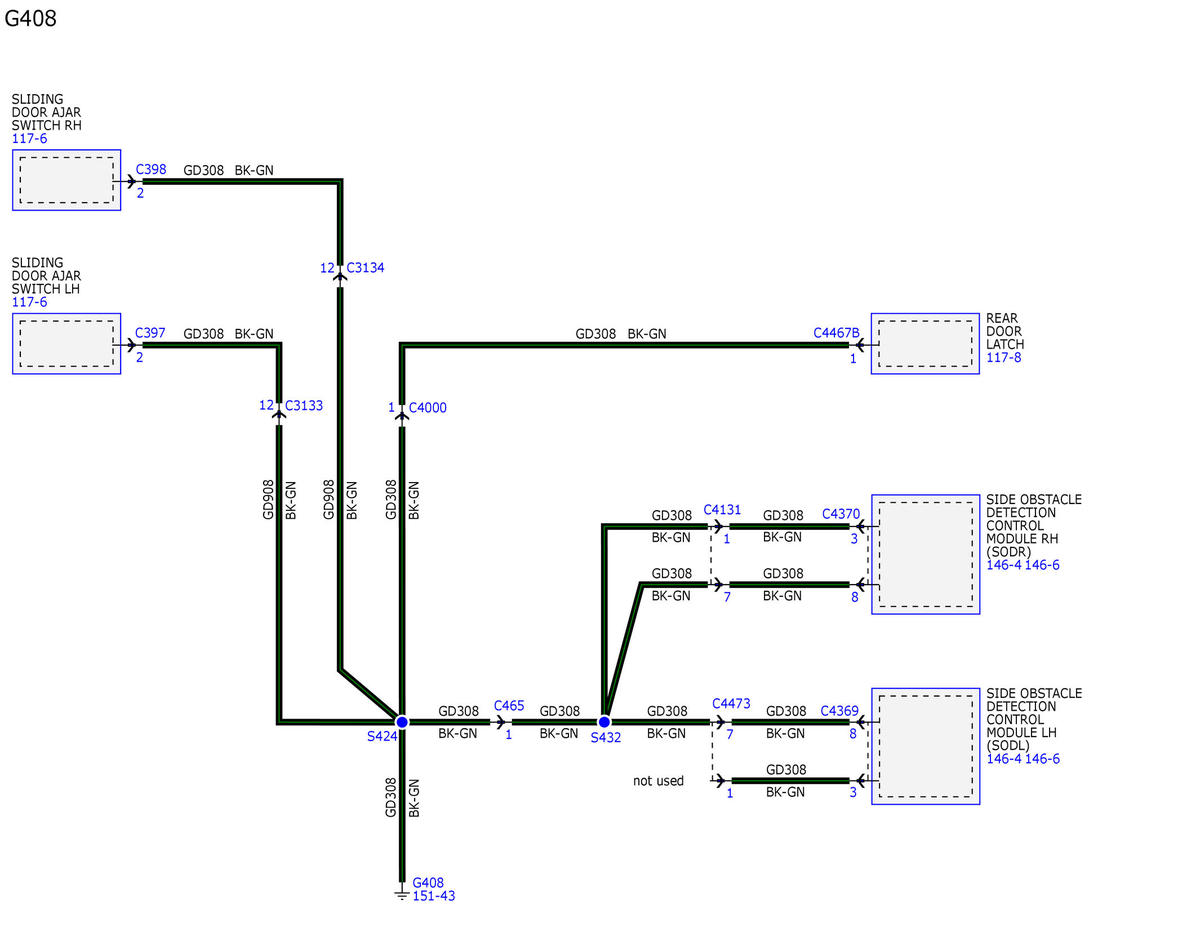Click the C4370 connector label
The height and width of the screenshot is (927, 1200).
click(x=841, y=514)
